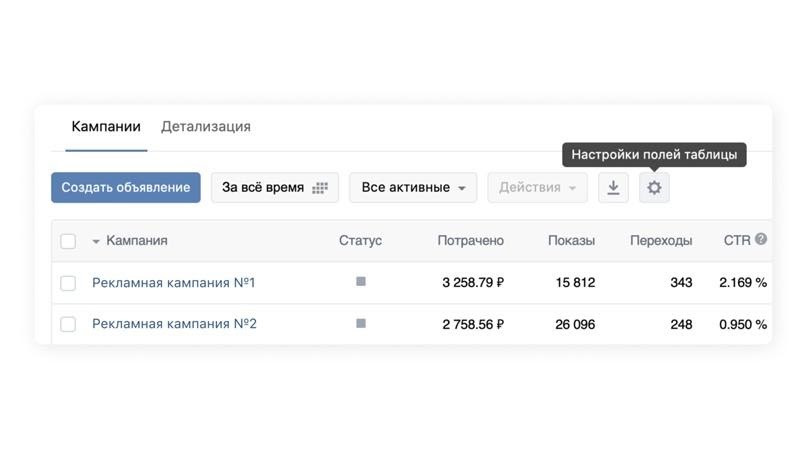
Task: Click the table field settings gear icon
Action: click(x=654, y=188)
